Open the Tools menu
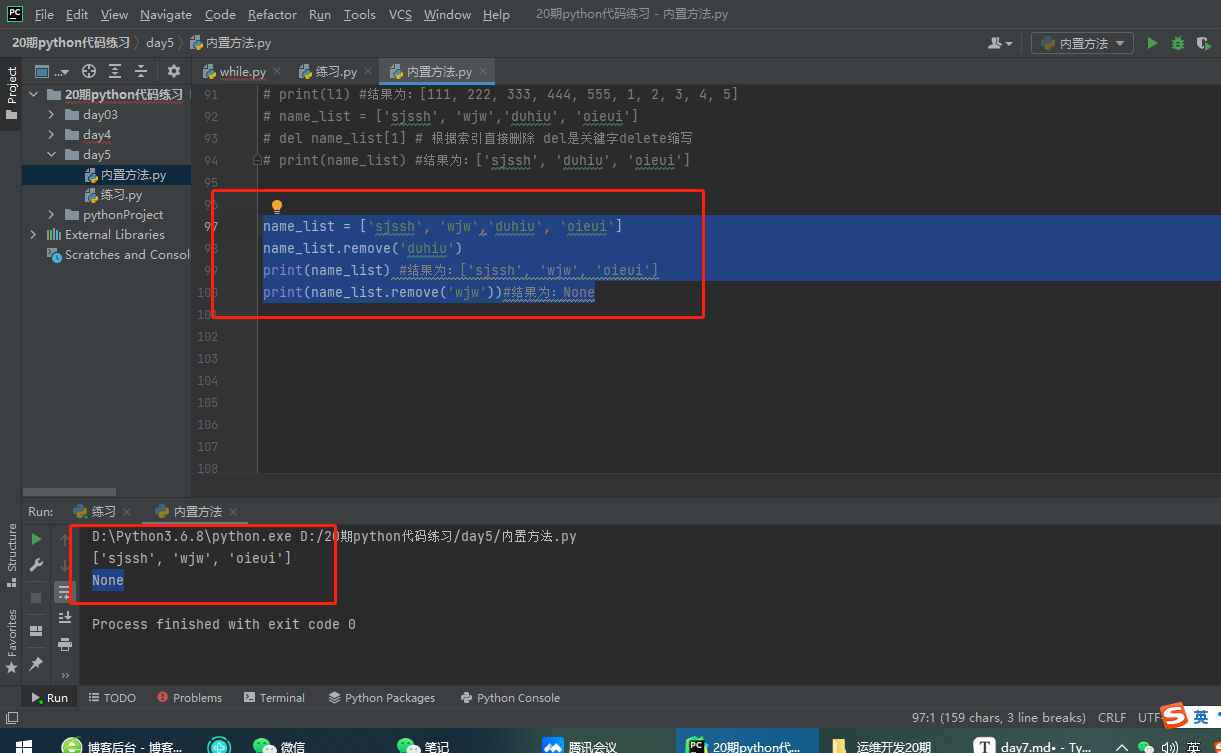 (x=359, y=14)
